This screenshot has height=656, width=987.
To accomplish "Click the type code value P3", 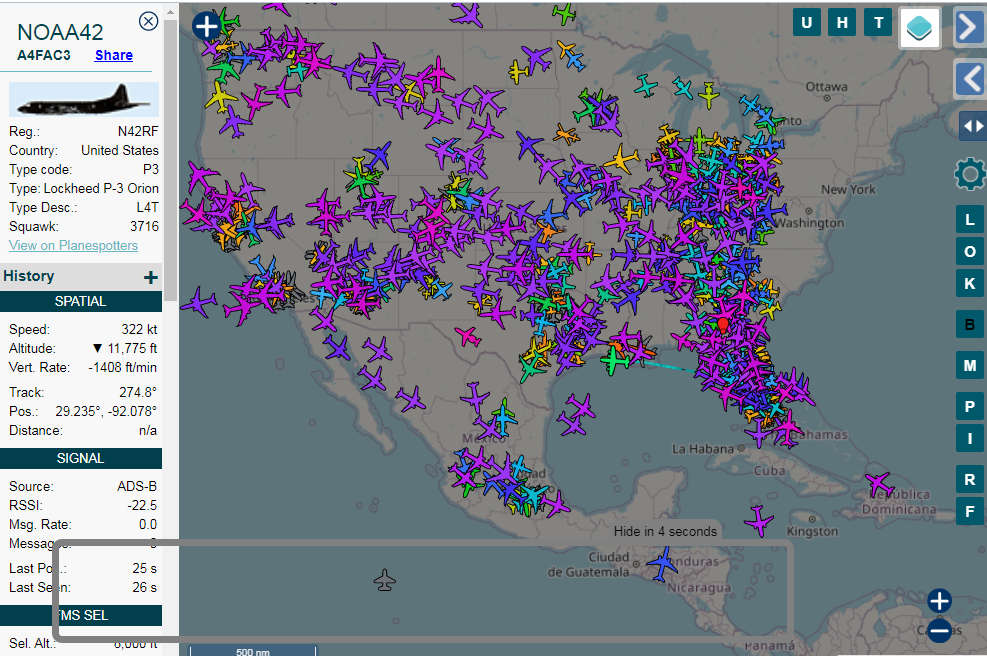I will (150, 169).
